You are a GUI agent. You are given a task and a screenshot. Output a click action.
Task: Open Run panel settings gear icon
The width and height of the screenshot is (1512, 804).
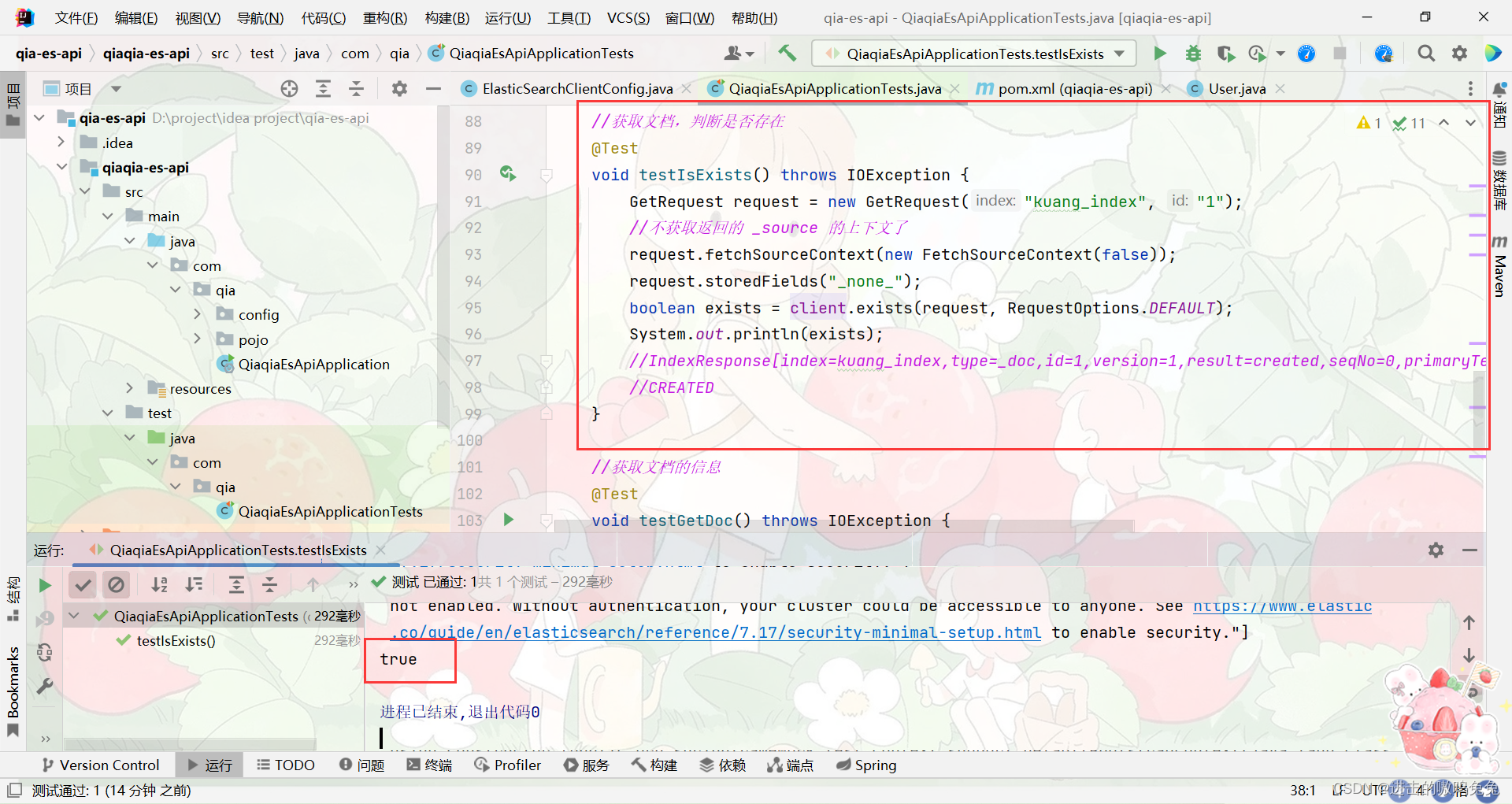[x=1436, y=550]
